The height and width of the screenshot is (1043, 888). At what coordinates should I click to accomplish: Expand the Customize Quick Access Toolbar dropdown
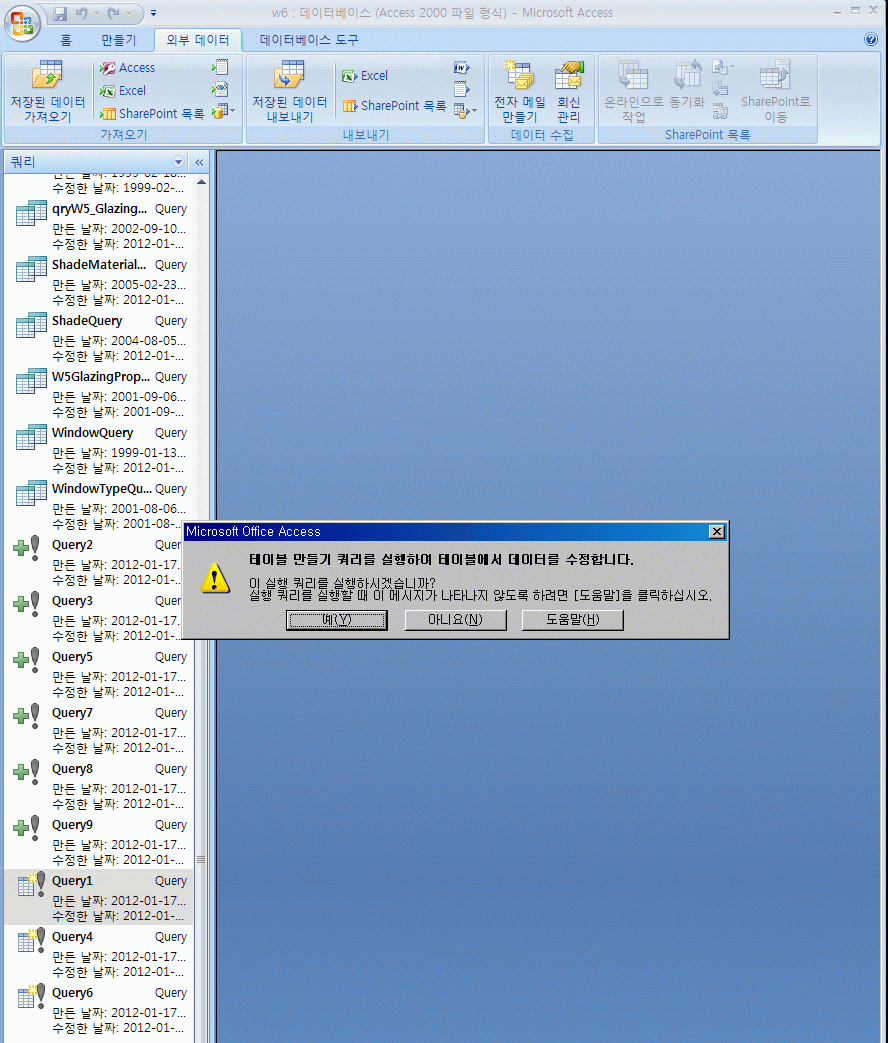(x=153, y=14)
